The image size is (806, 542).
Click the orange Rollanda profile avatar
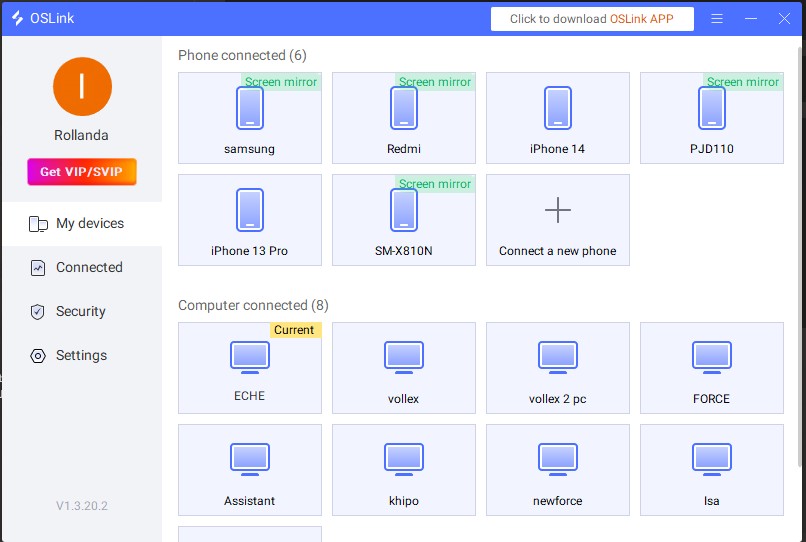pos(81,87)
